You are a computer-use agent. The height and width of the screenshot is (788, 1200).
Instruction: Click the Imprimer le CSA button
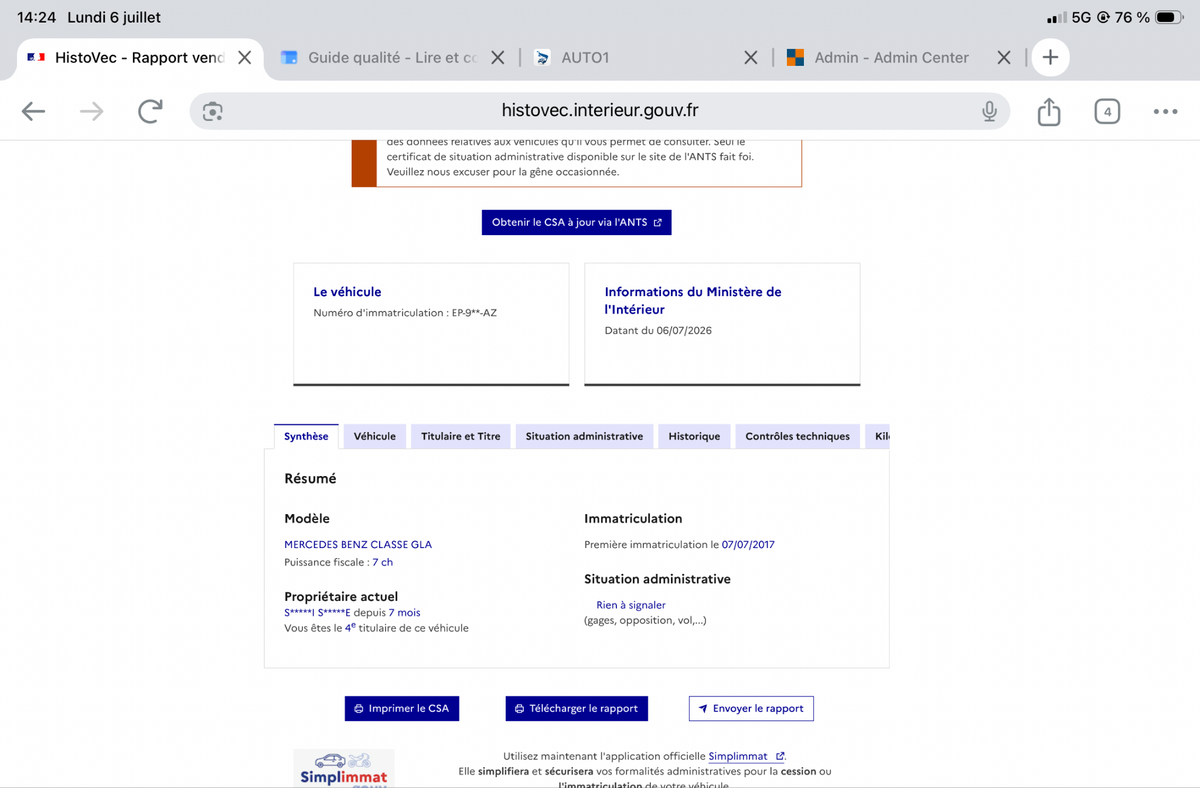(x=402, y=708)
